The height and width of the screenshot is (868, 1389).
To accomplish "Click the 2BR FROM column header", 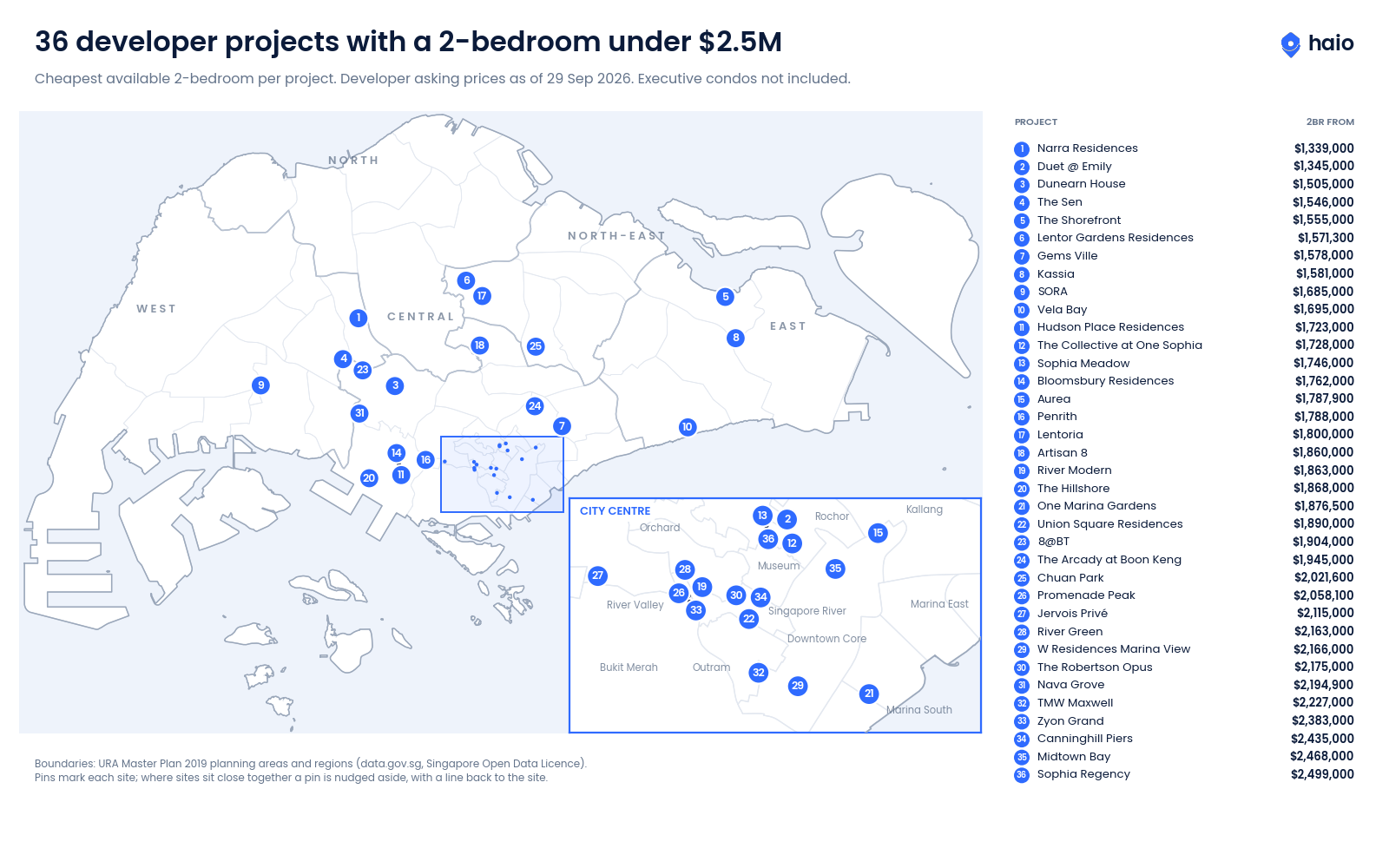I will (1330, 122).
